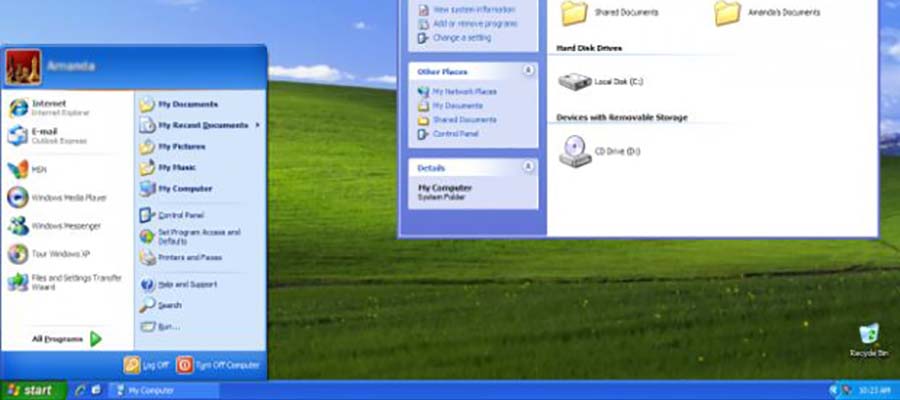Screen dimensions: 900x400
Task: Select "Devices with Removable Storage" group heading
Action: point(622,118)
